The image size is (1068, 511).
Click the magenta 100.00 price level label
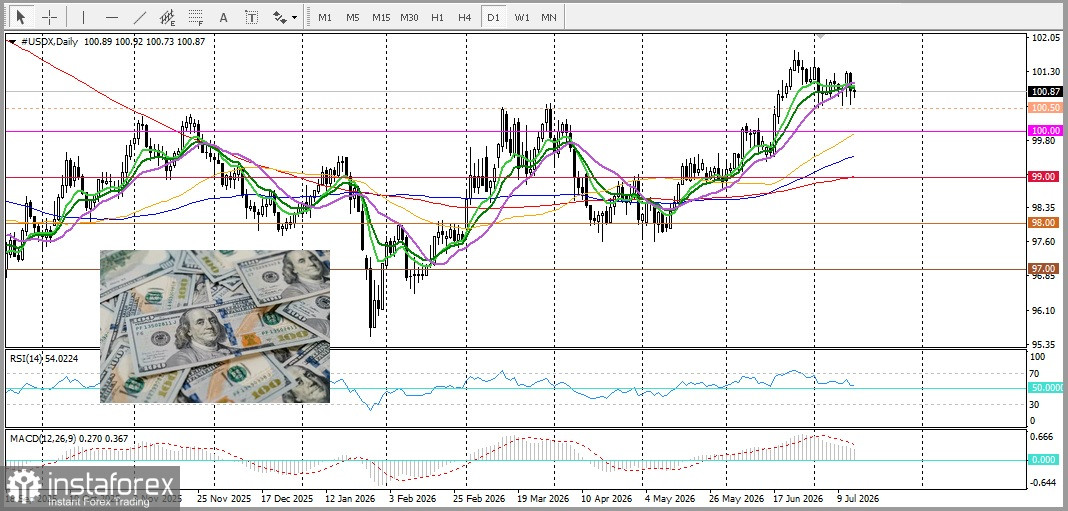click(x=1045, y=130)
